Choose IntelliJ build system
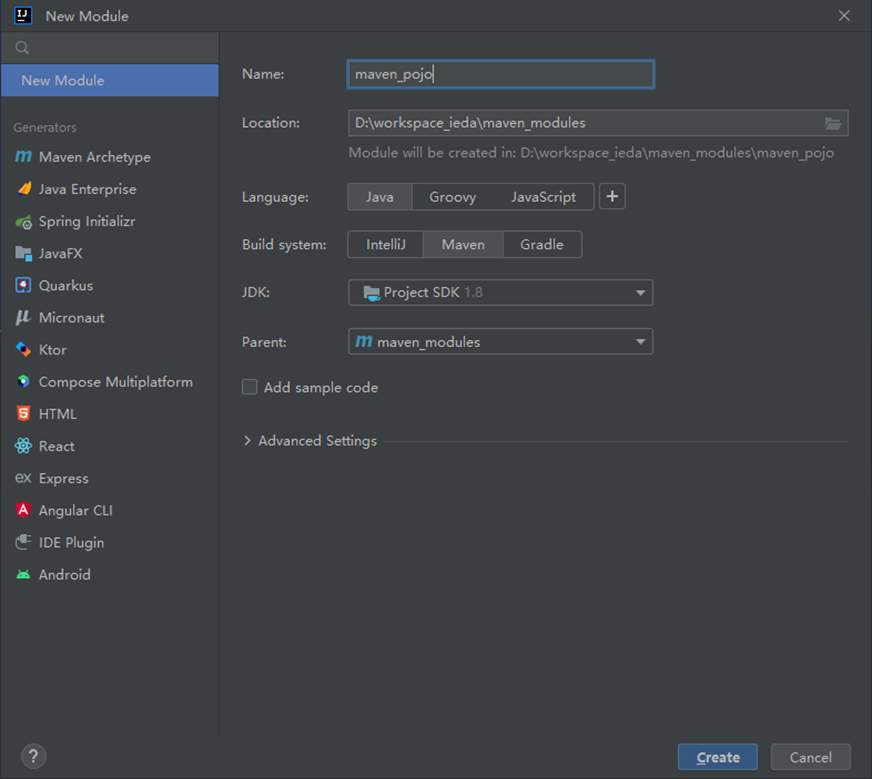Screen dimensions: 872x779 click(386, 245)
